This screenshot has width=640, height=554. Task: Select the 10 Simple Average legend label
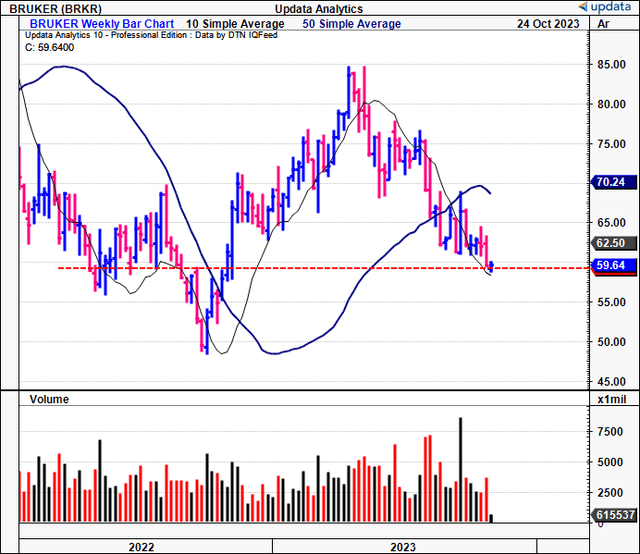[235, 24]
